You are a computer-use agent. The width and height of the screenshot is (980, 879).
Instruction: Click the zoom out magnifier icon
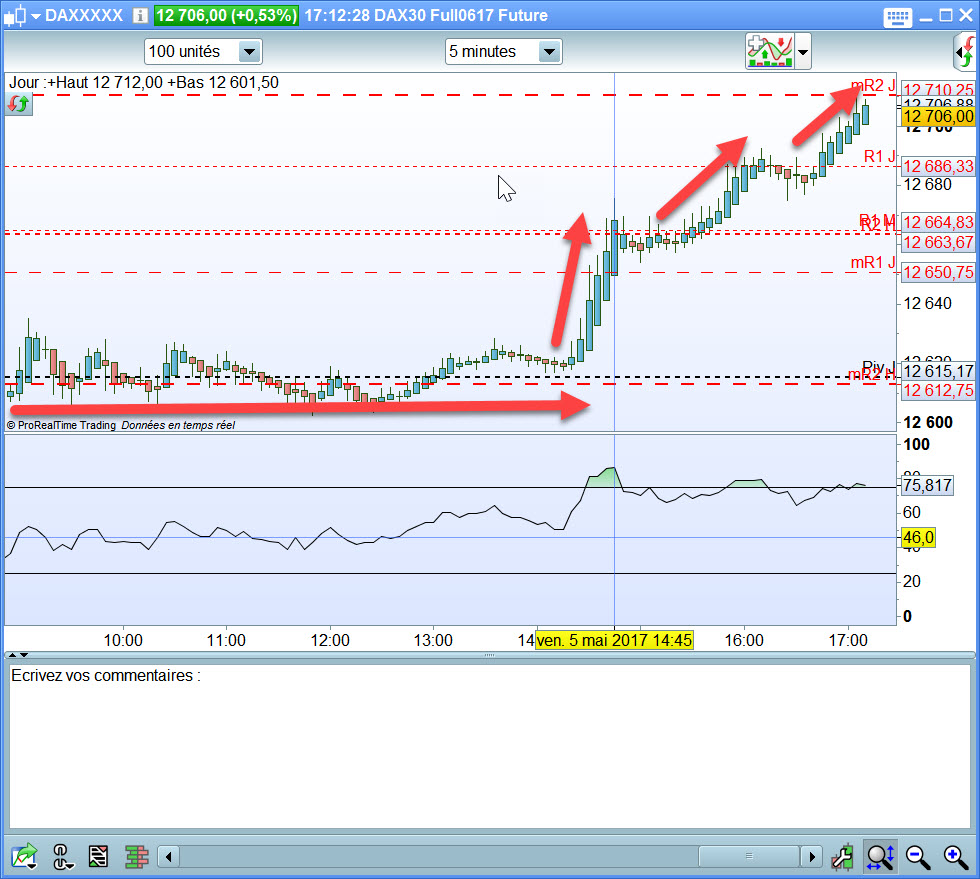[x=918, y=856]
